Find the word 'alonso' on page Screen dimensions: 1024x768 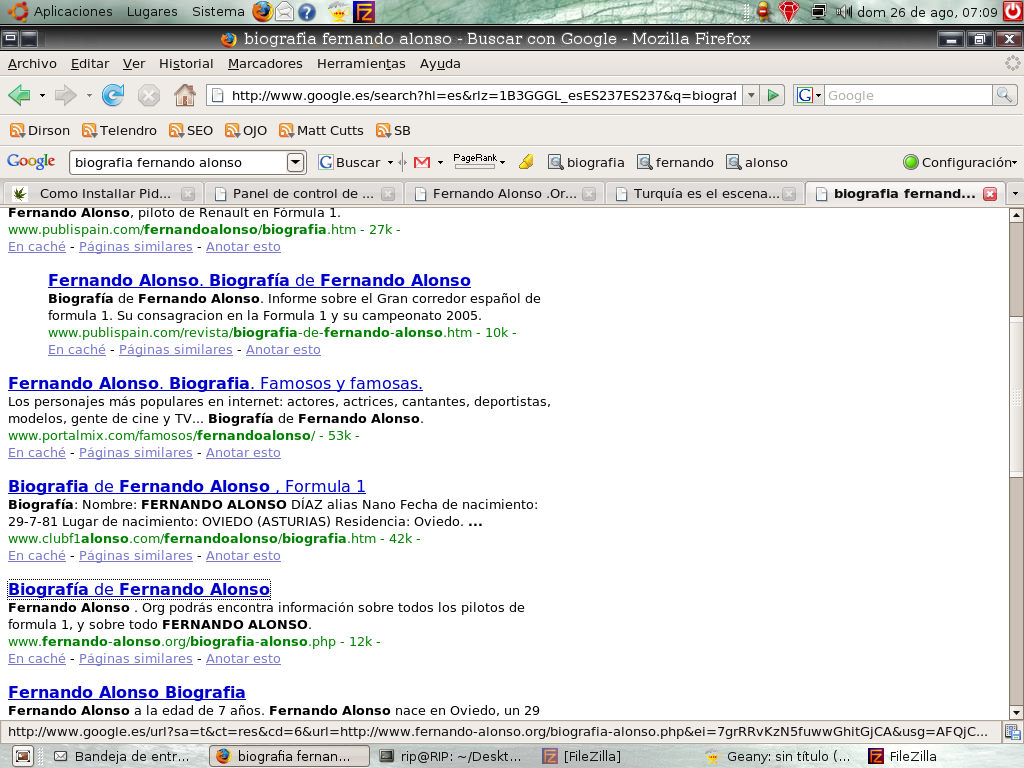pyautogui.click(x=758, y=162)
